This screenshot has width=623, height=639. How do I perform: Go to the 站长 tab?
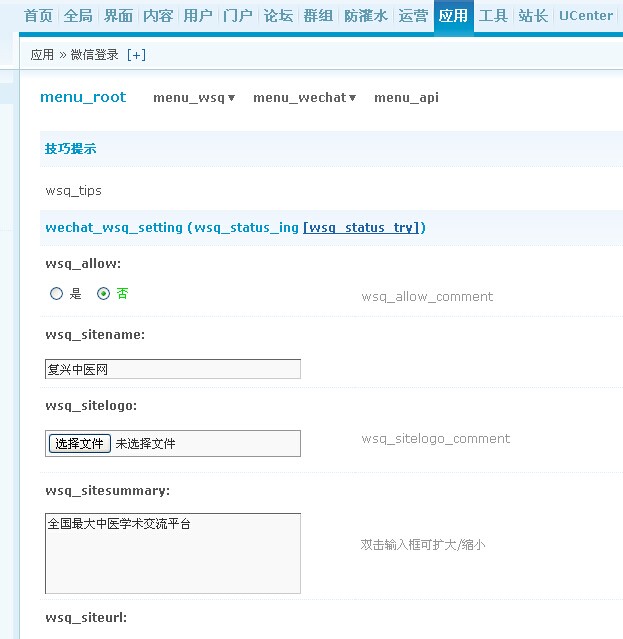[x=533, y=16]
